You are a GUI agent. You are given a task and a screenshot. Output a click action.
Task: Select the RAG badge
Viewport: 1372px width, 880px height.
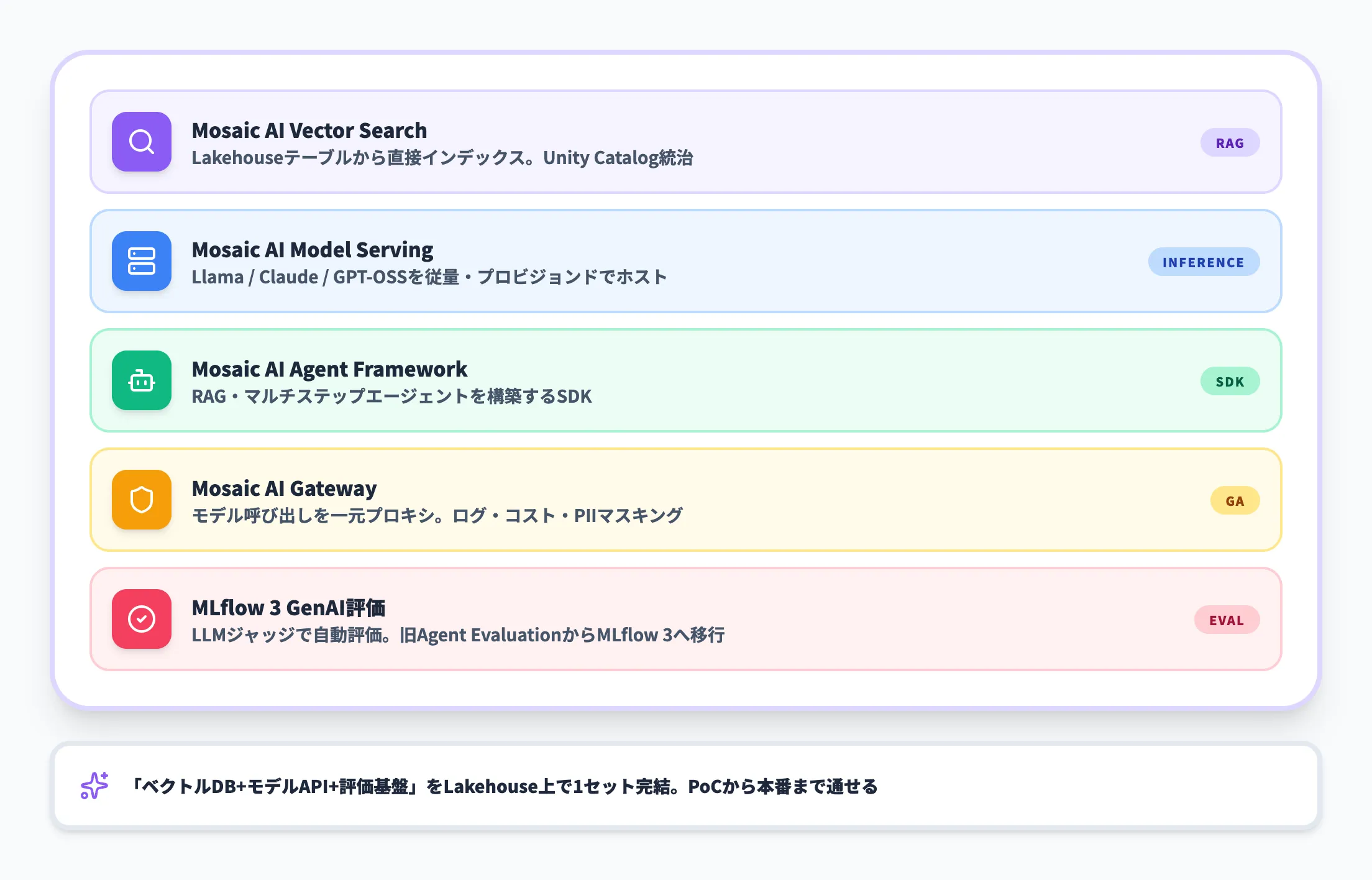[x=1230, y=143]
